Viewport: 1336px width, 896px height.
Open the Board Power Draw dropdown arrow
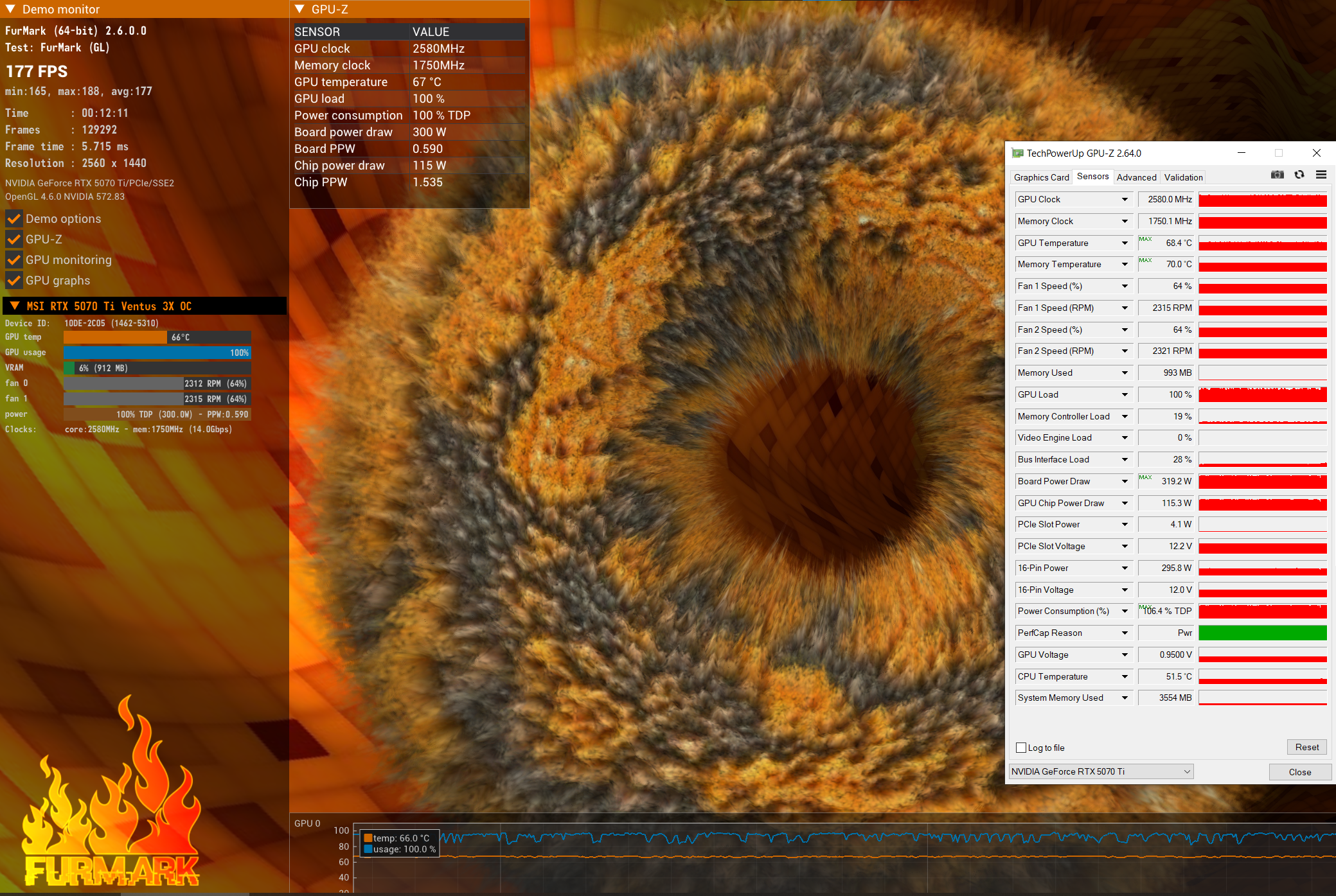click(1125, 482)
